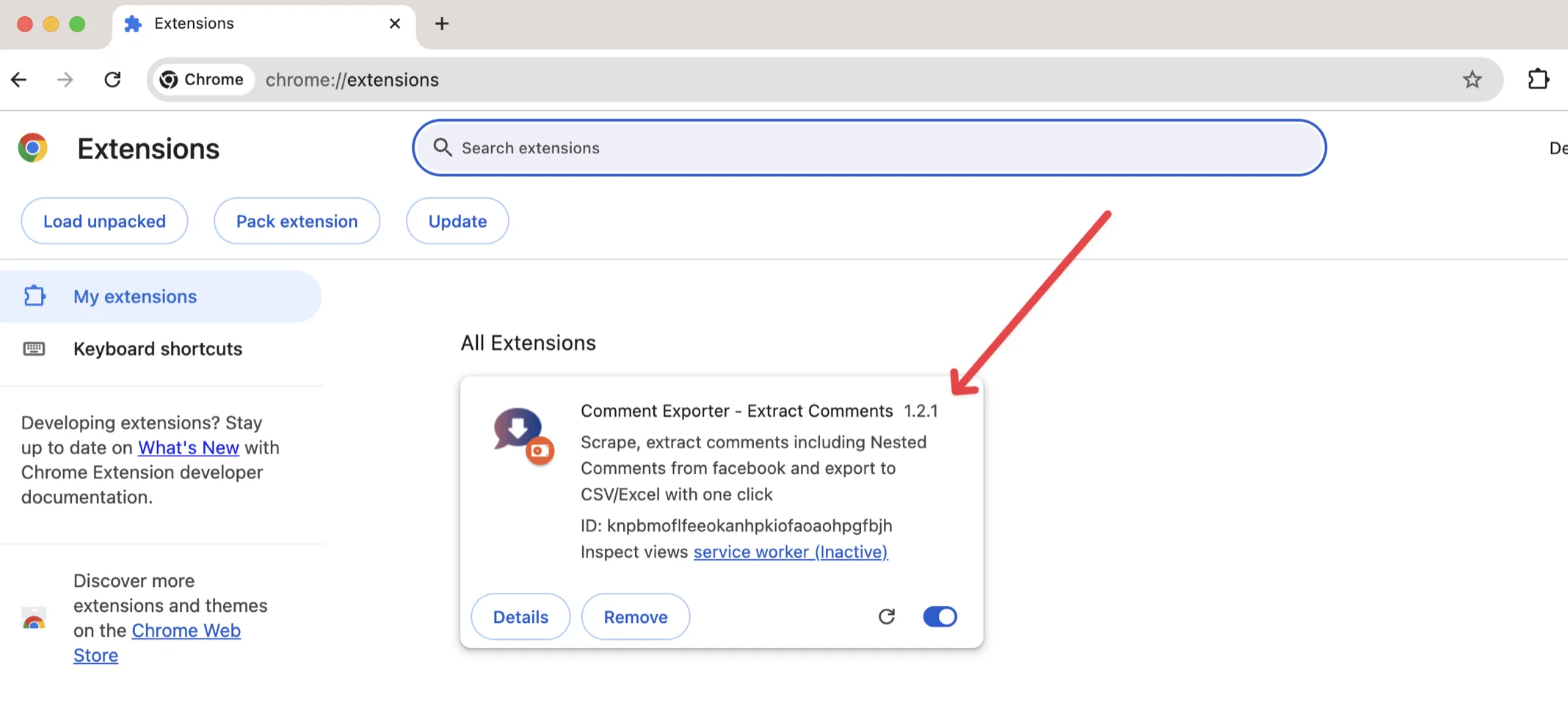Open a new tab with plus button

pyautogui.click(x=441, y=23)
